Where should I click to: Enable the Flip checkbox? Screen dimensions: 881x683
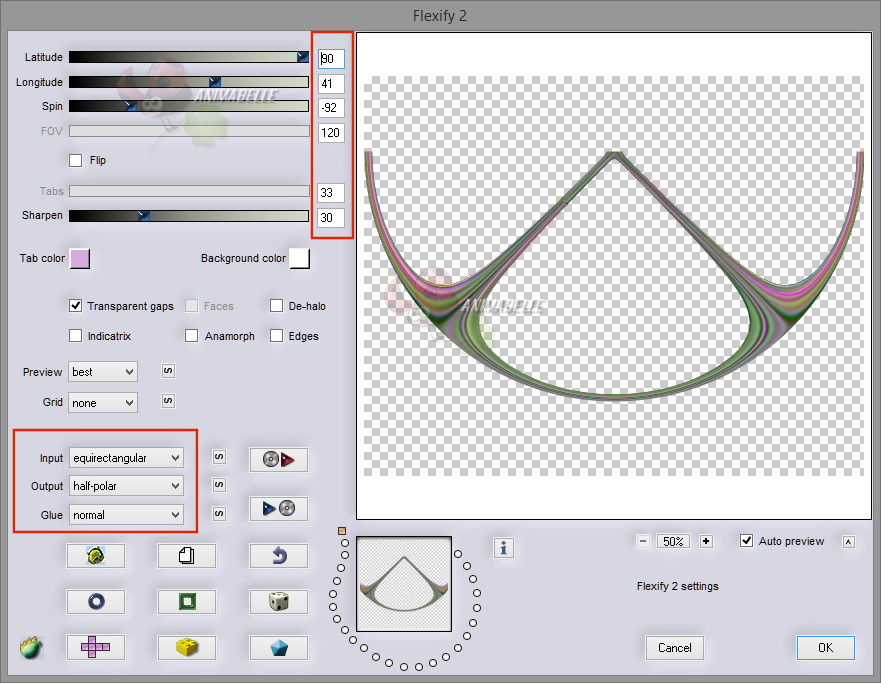(76, 161)
